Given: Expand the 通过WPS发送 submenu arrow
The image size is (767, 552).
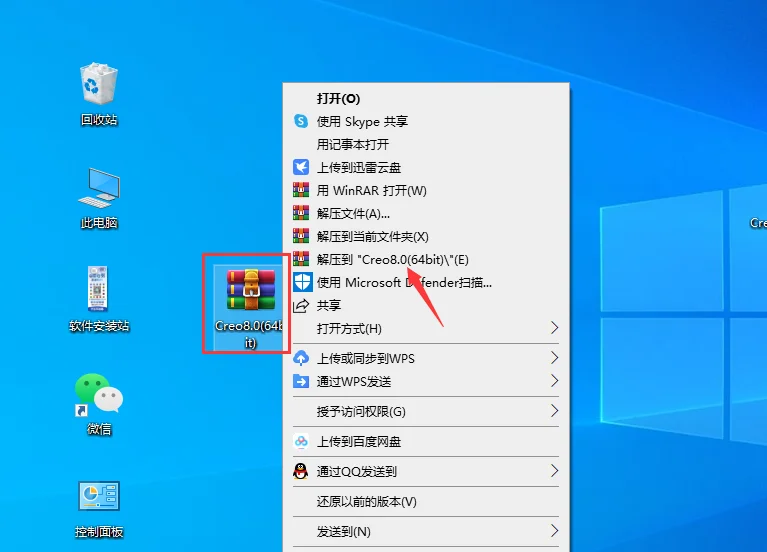Looking at the screenshot, I should pyautogui.click(x=554, y=381).
